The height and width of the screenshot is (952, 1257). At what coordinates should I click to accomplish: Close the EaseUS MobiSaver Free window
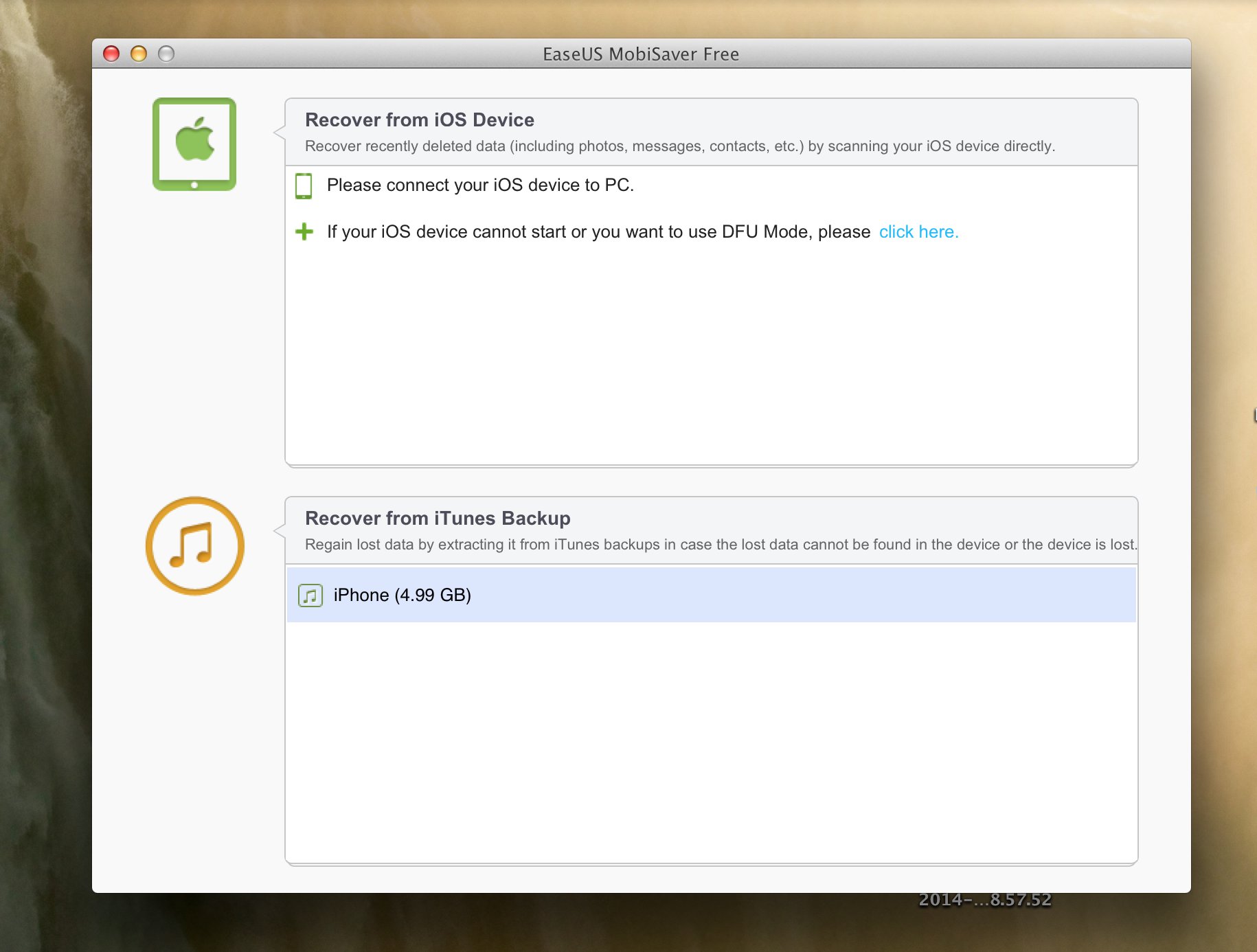(111, 54)
